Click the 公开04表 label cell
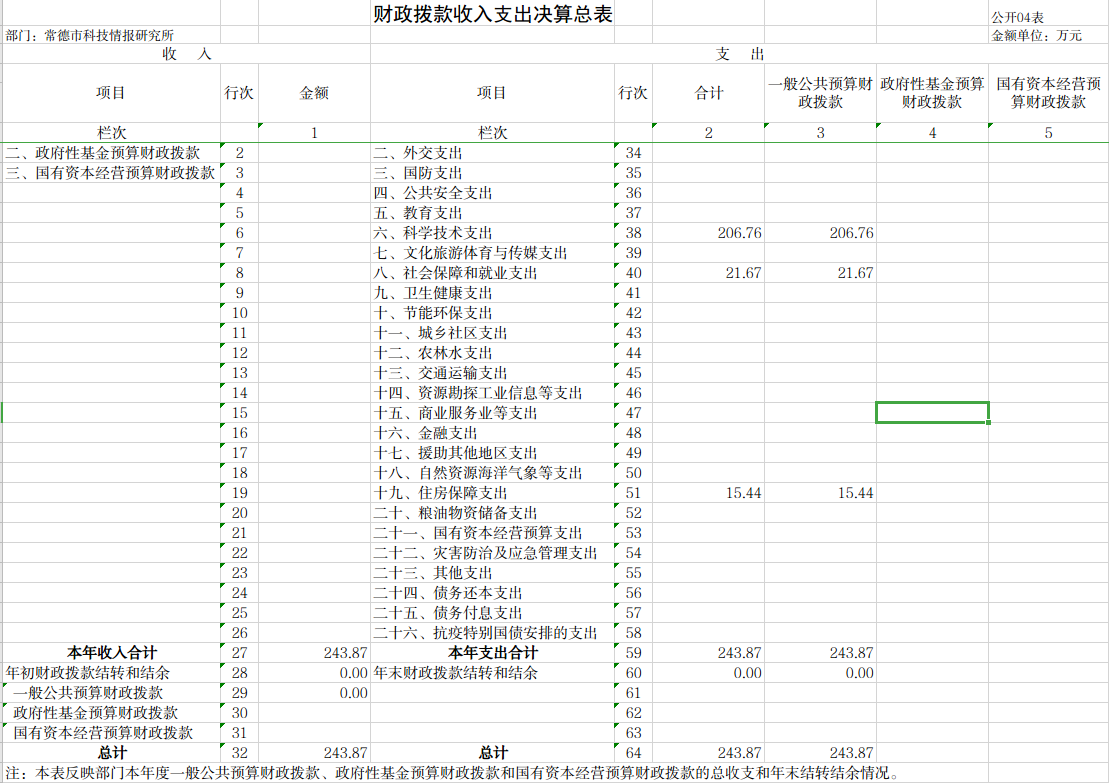Image resolution: width=1109 pixels, height=783 pixels. 1018,18
